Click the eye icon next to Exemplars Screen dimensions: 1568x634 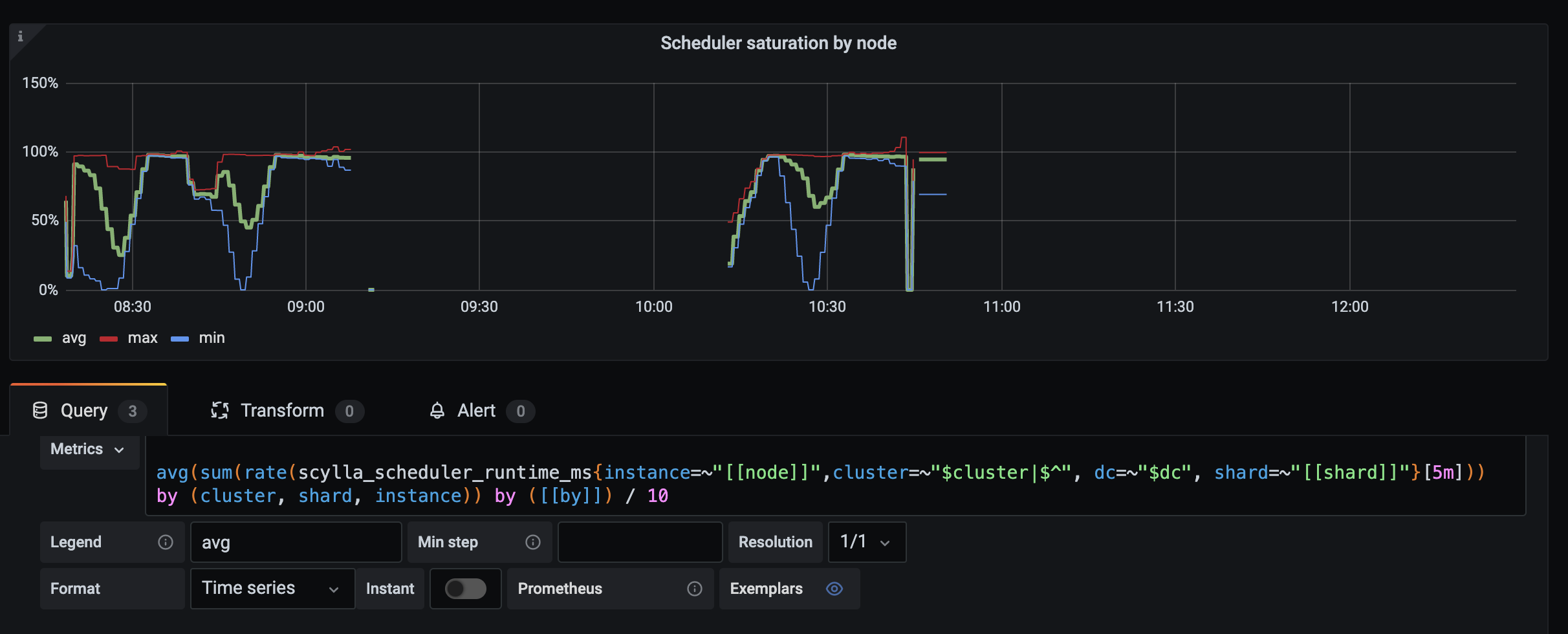(834, 589)
